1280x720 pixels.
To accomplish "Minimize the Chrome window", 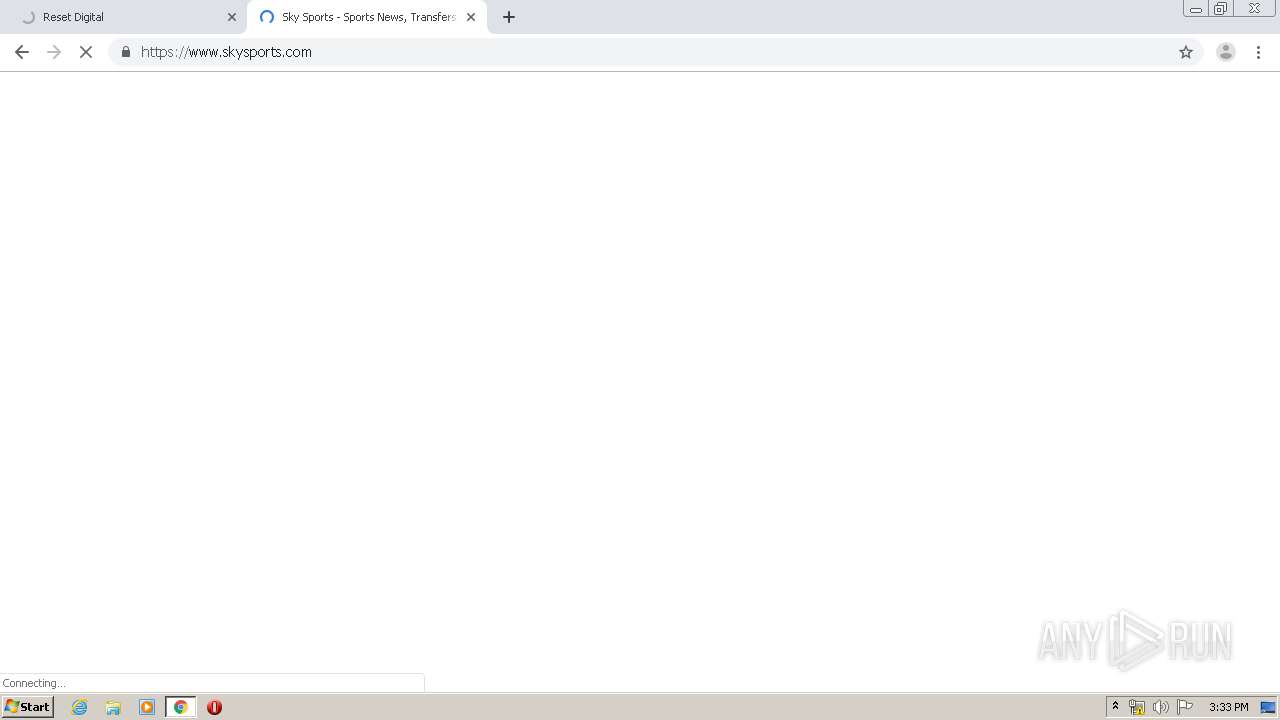I will tap(1196, 9).
